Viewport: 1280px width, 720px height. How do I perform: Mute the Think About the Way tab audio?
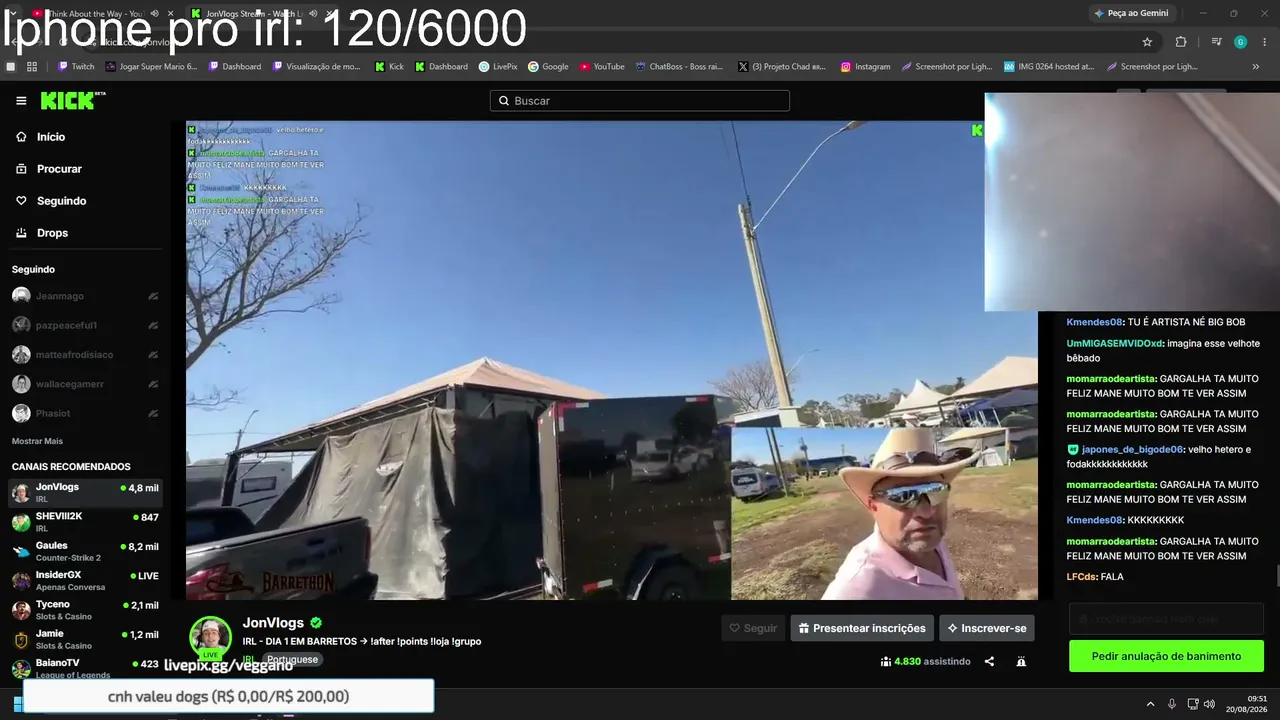pyautogui.click(x=154, y=13)
